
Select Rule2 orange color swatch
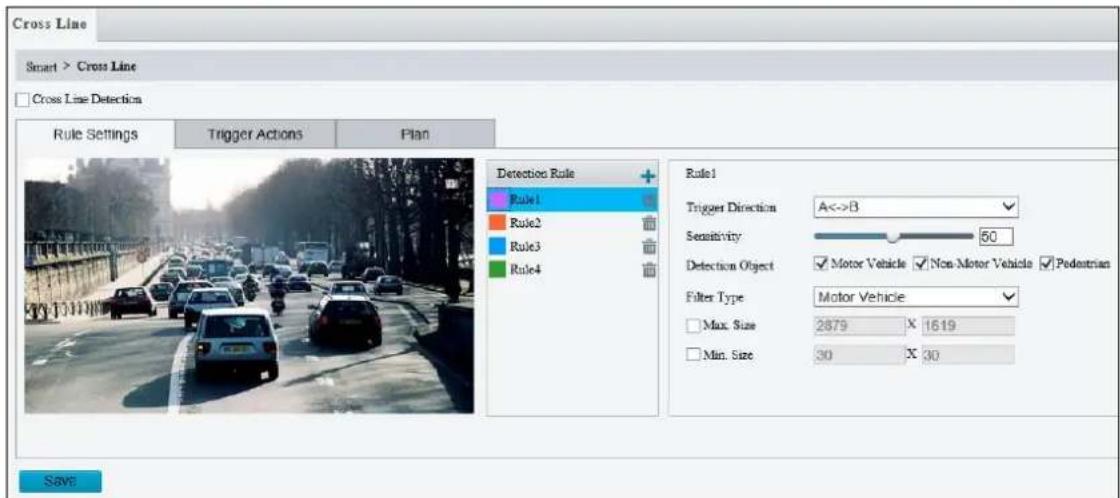click(497, 224)
